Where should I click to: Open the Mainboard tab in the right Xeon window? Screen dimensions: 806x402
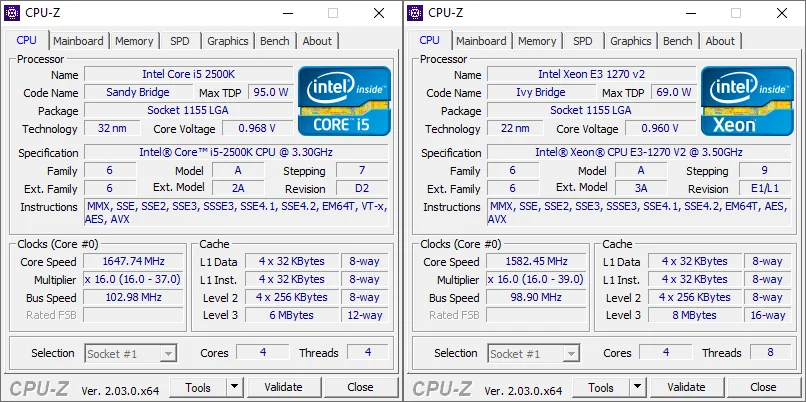point(481,41)
